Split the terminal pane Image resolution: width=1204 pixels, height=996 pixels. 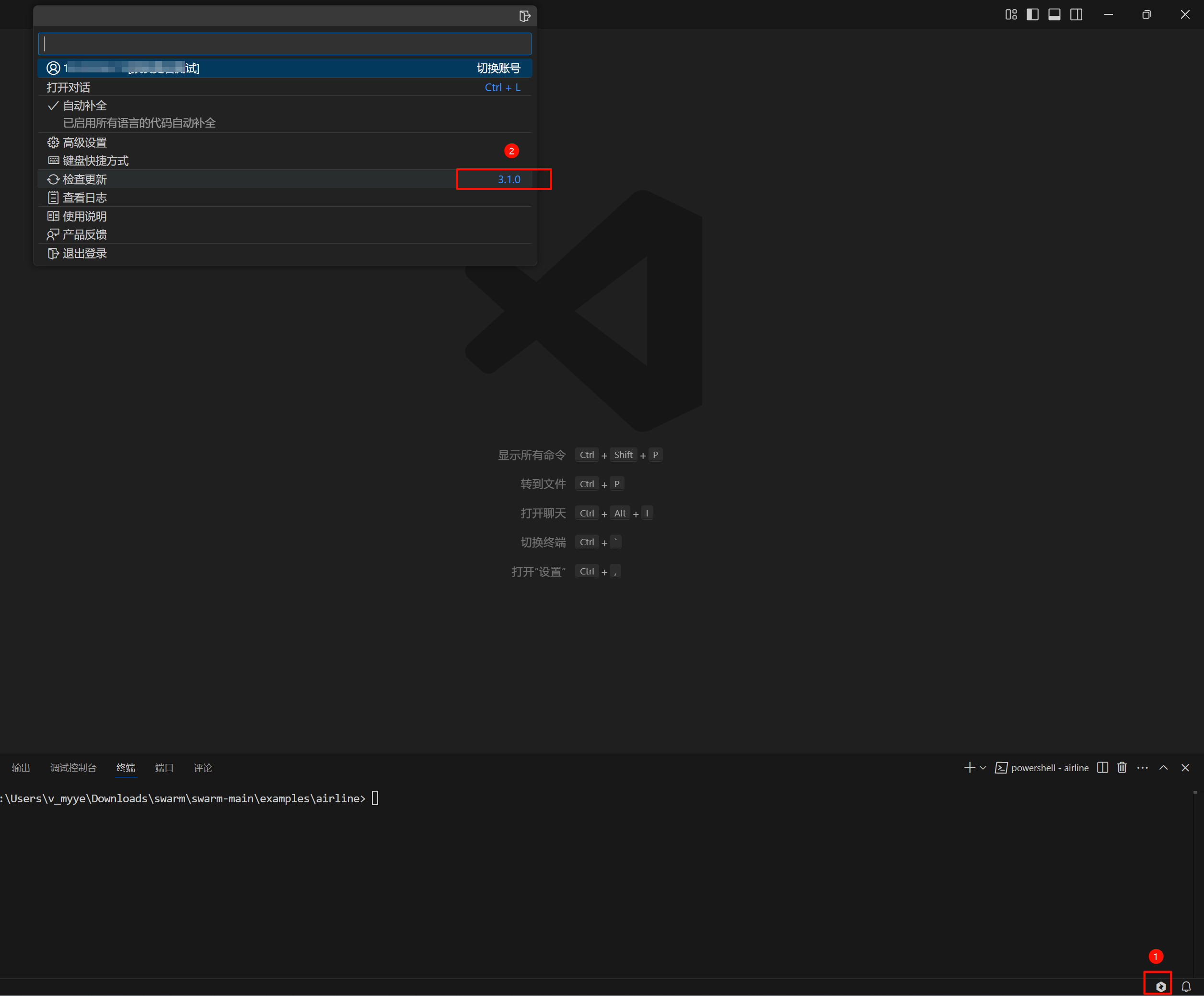click(x=1102, y=768)
